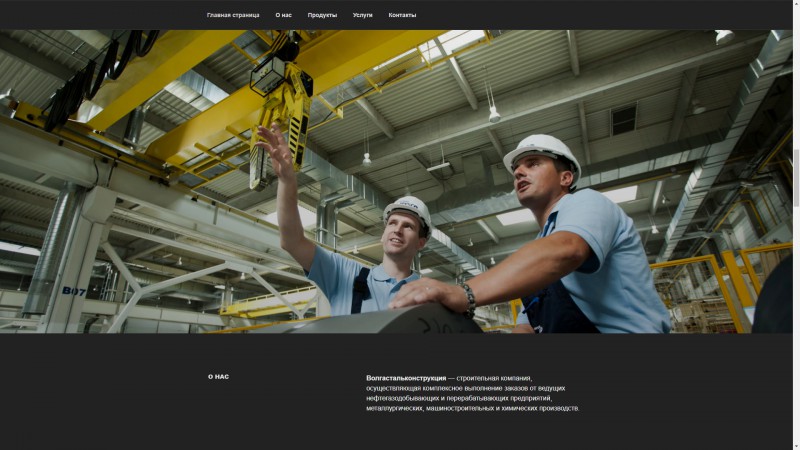Click the word нефтегазодобывающих in the description
This screenshot has width=800, height=450.
pos(403,398)
